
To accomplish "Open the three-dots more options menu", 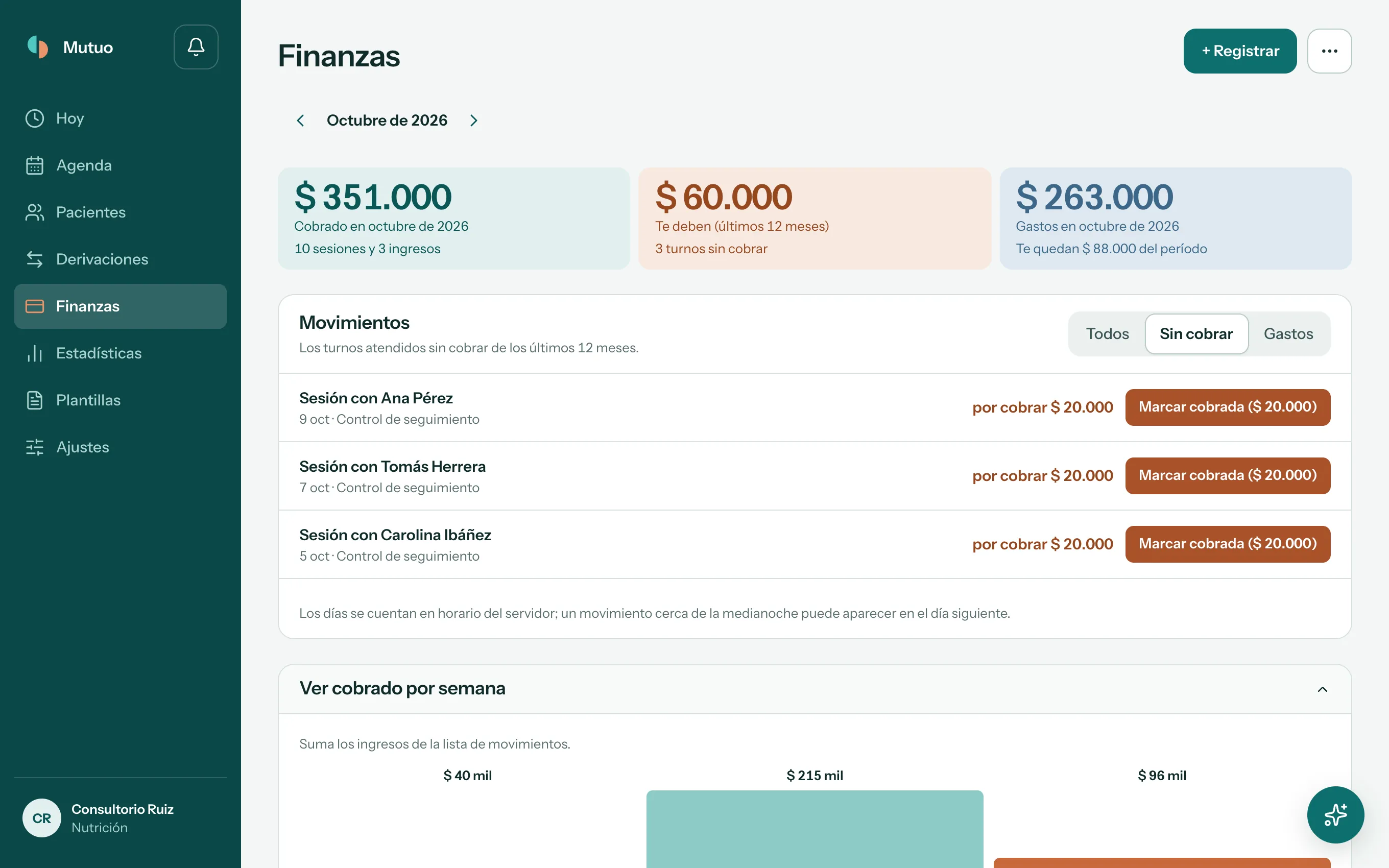I will pos(1329,51).
